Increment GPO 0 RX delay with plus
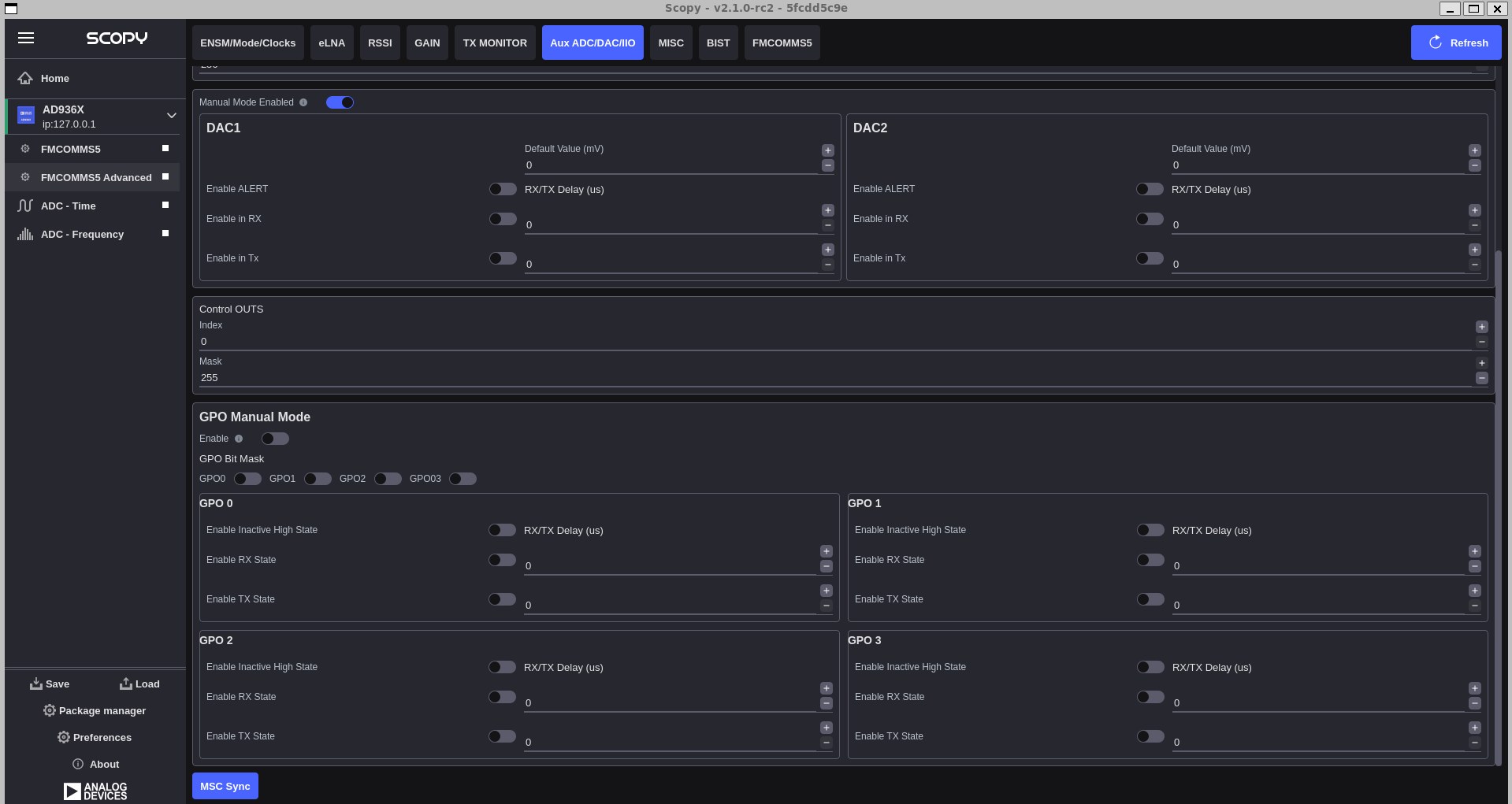The width and height of the screenshot is (1512, 804). click(827, 551)
